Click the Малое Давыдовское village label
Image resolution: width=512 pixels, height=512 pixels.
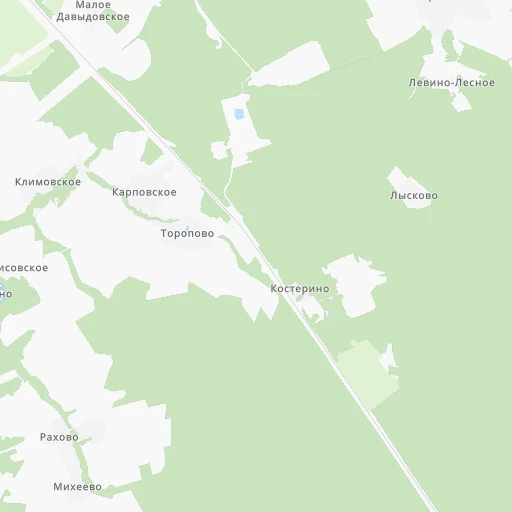(93, 11)
